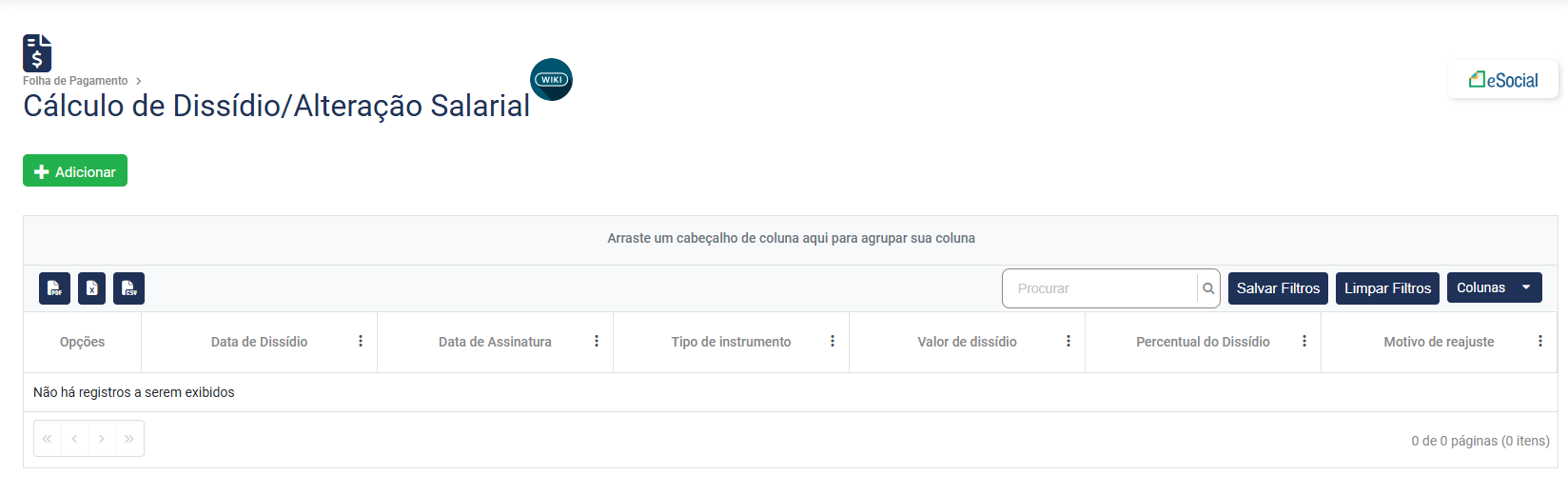Click the Opções column header
Viewport: 1568px width, 495px height.
click(83, 342)
